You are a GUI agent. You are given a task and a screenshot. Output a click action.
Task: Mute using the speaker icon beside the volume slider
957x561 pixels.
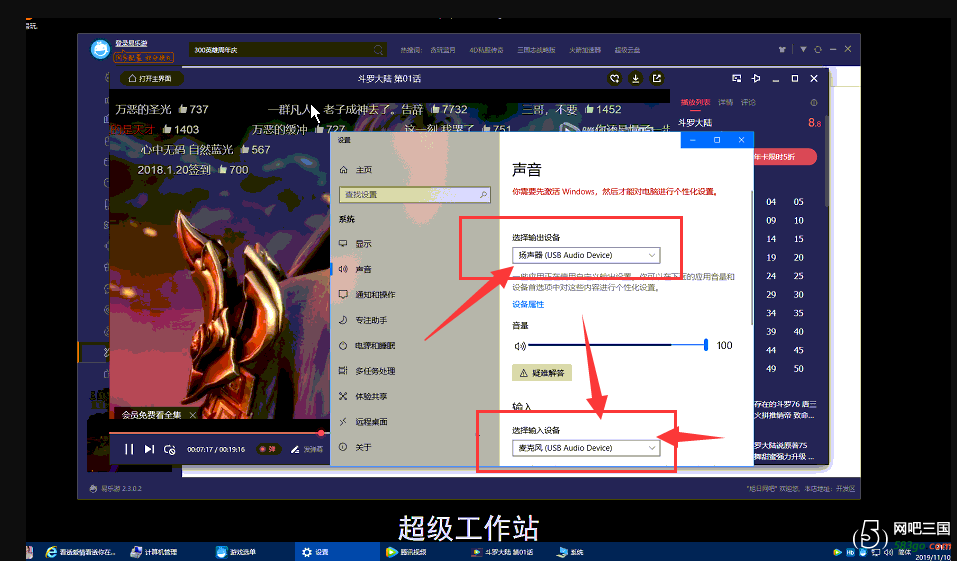[520, 346]
